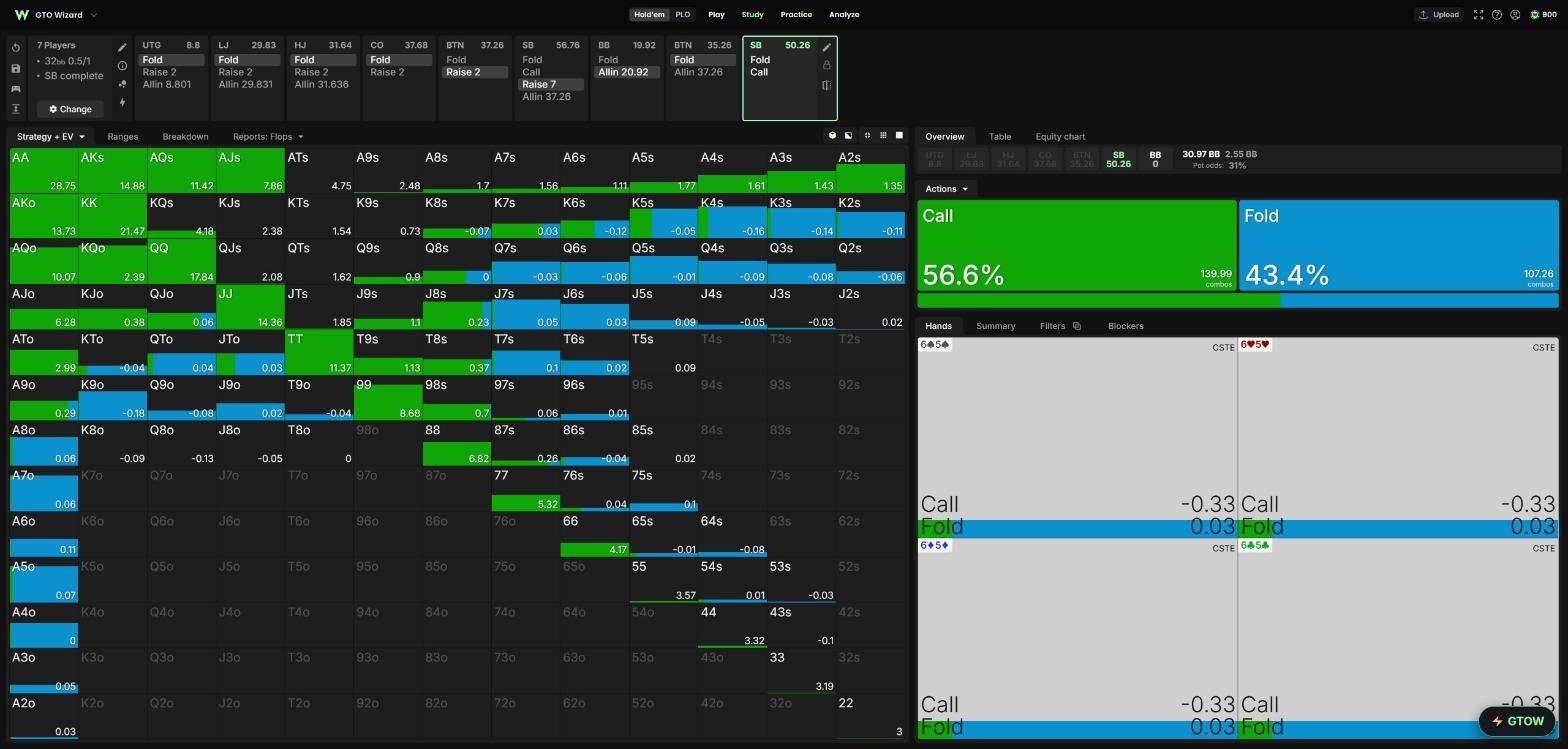Open the help question mark icon

(1497, 15)
